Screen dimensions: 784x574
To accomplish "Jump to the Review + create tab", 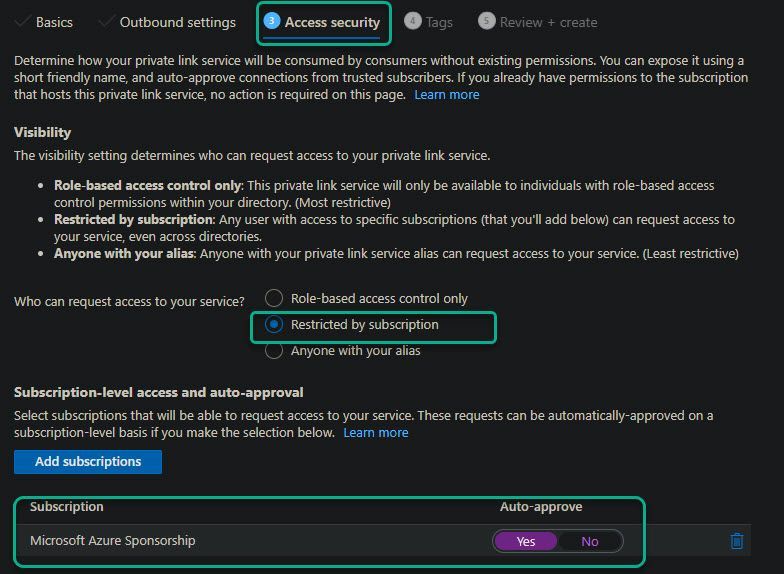I will pos(548,22).
